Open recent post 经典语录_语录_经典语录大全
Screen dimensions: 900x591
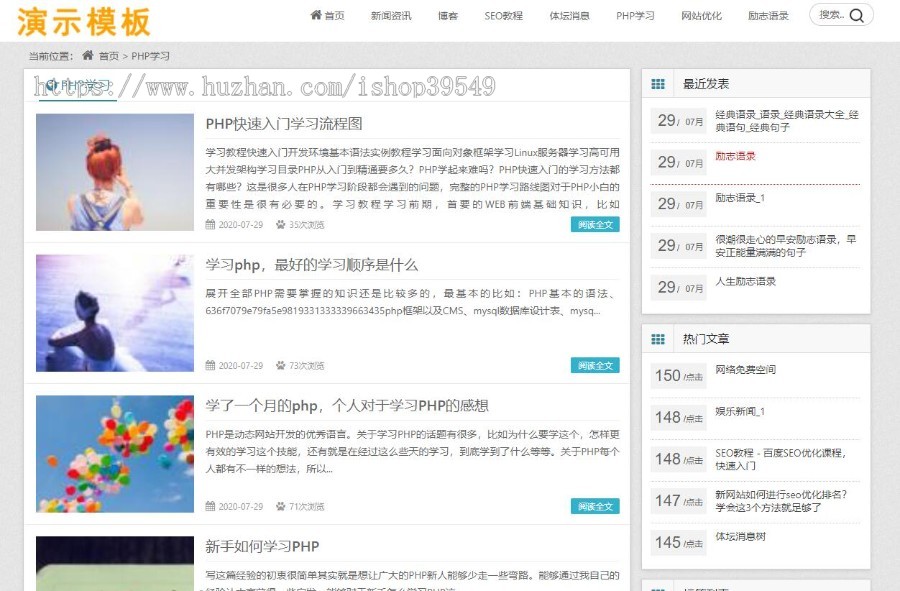787,120
